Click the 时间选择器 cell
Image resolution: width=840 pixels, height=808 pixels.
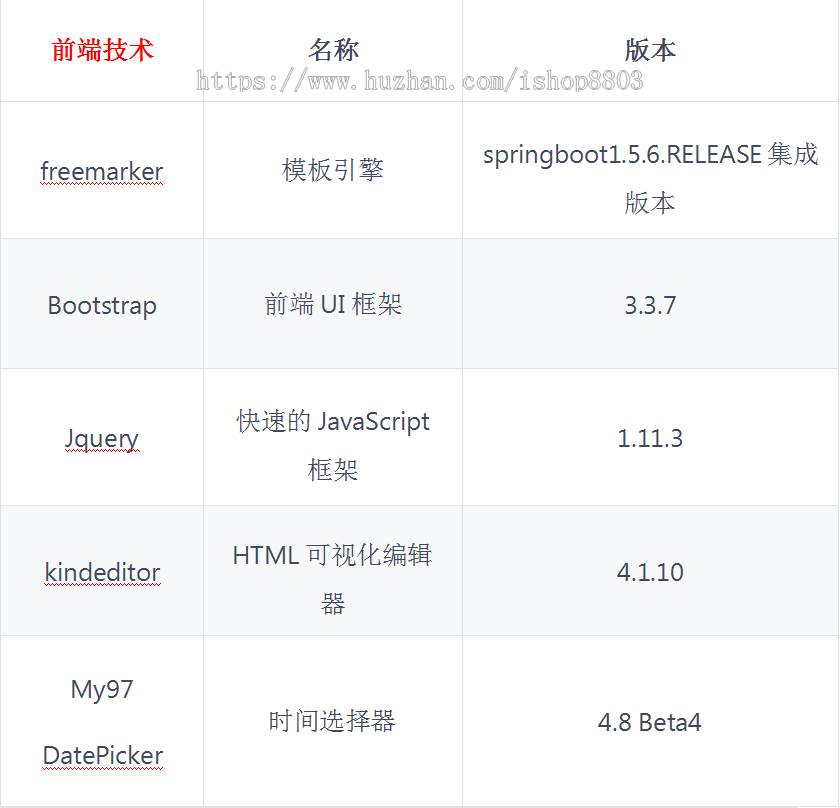coord(331,721)
